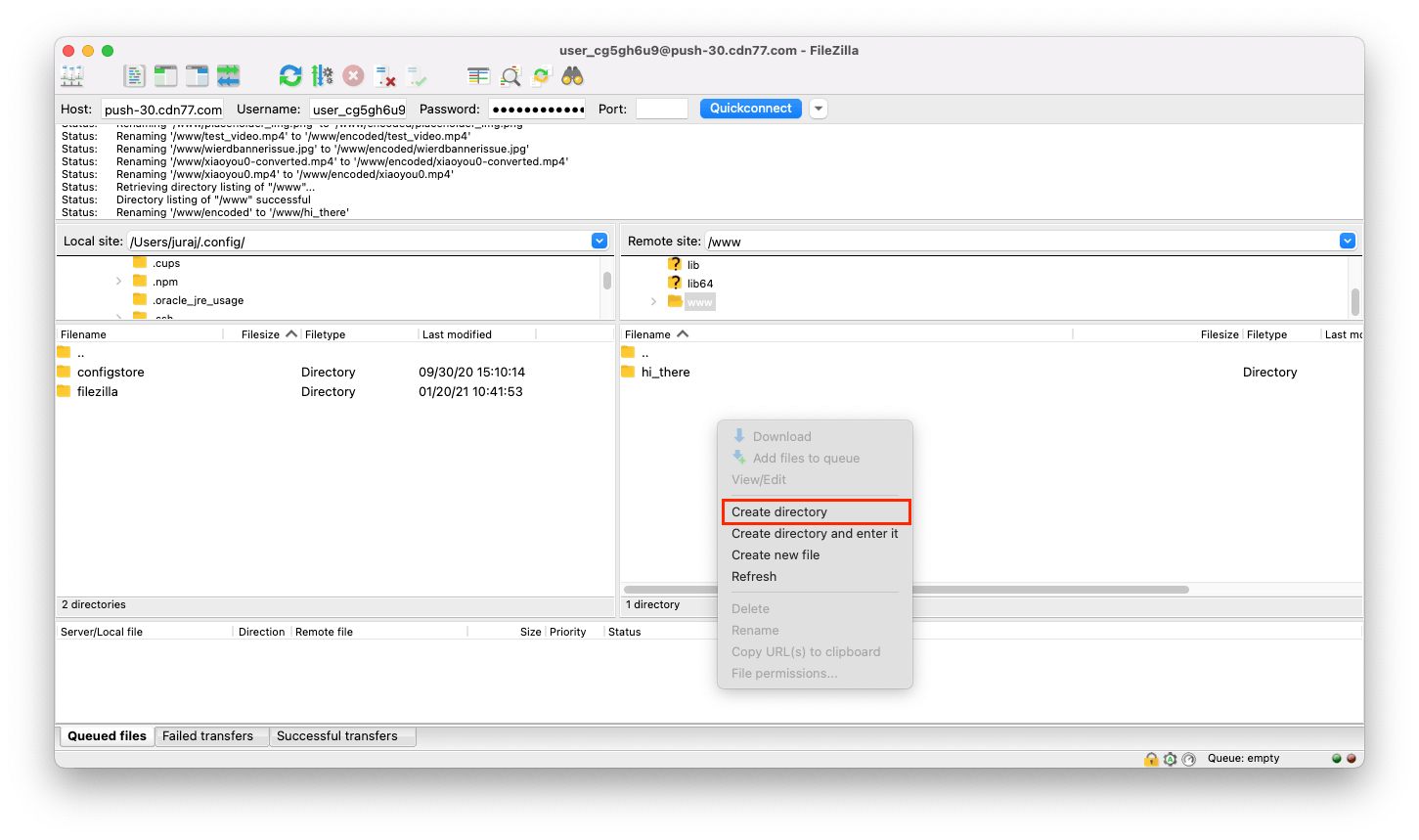Click the lib64 question mark icon
Screen dimensions: 1419x840
[x=675, y=283]
